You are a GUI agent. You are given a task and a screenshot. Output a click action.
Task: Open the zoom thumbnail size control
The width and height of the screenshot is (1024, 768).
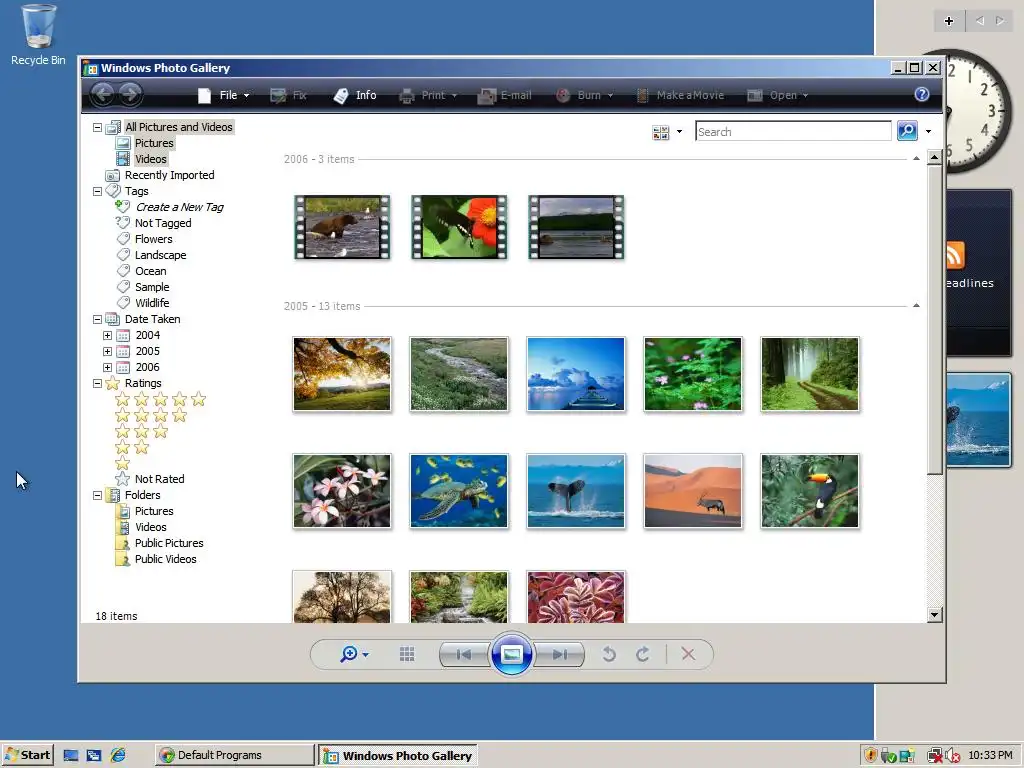[355, 654]
